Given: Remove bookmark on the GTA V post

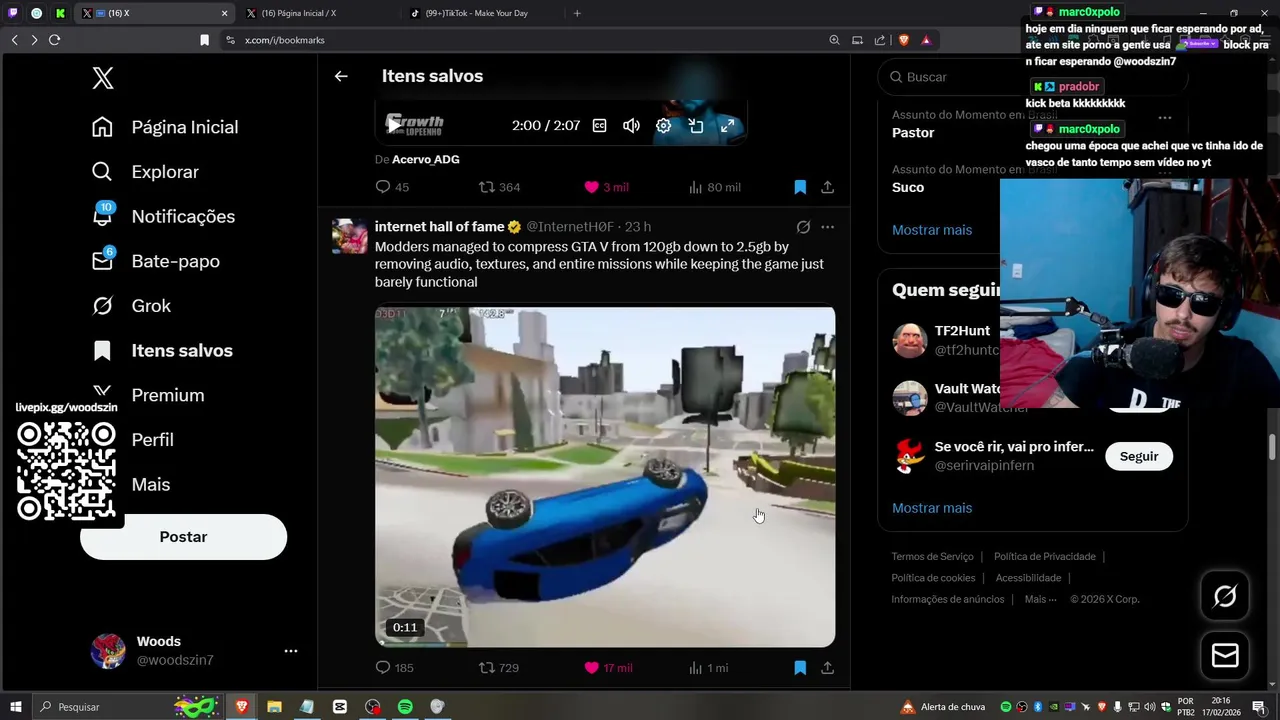Looking at the screenshot, I should click(800, 668).
